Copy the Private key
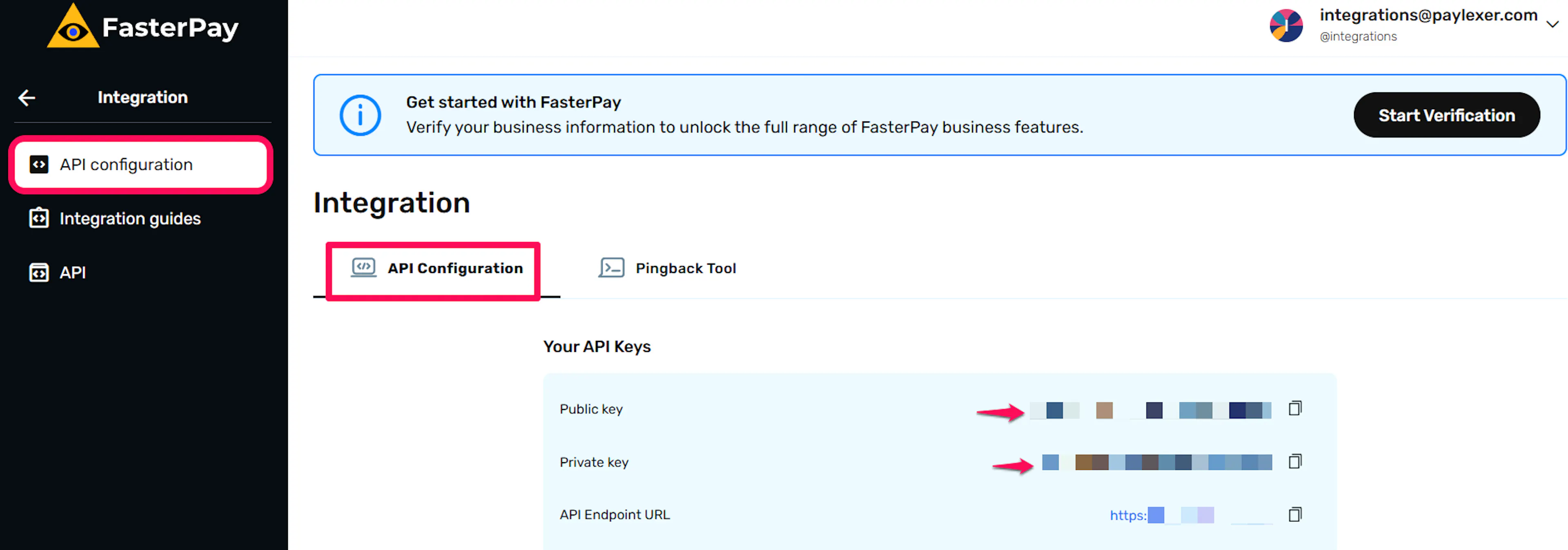This screenshot has height=550, width=1568. click(1295, 462)
